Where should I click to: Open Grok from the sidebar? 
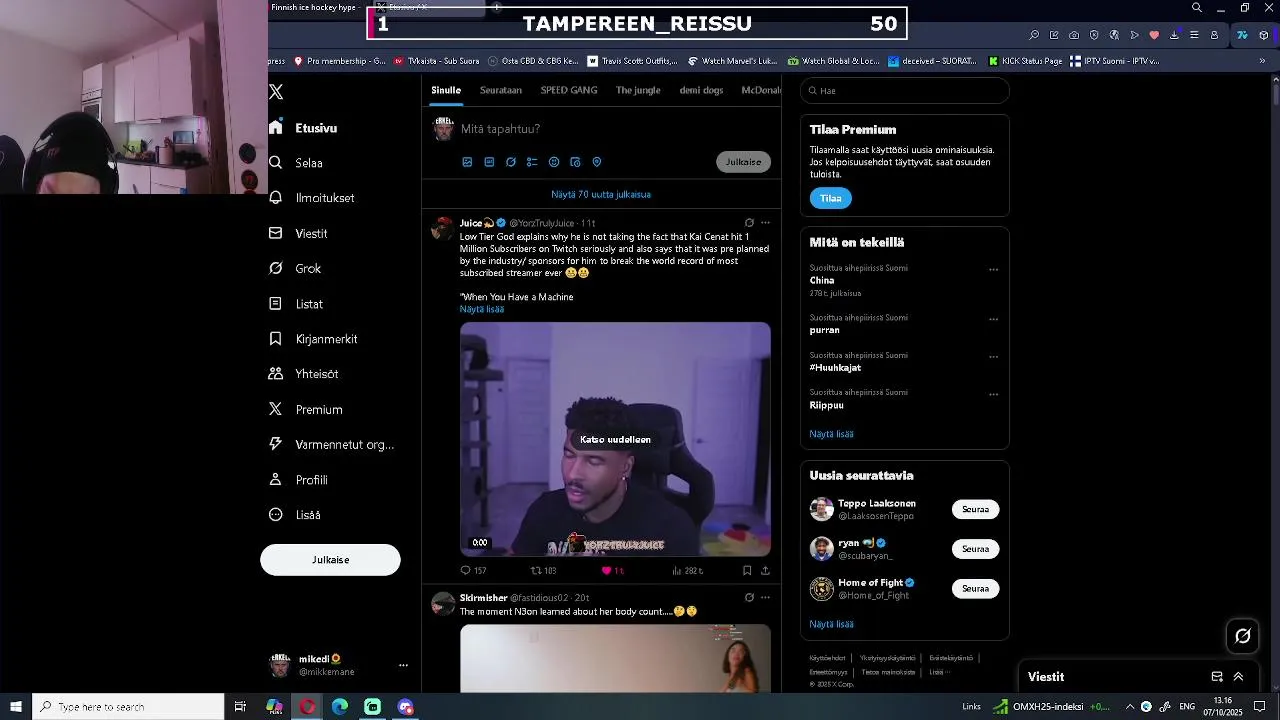(x=295, y=268)
